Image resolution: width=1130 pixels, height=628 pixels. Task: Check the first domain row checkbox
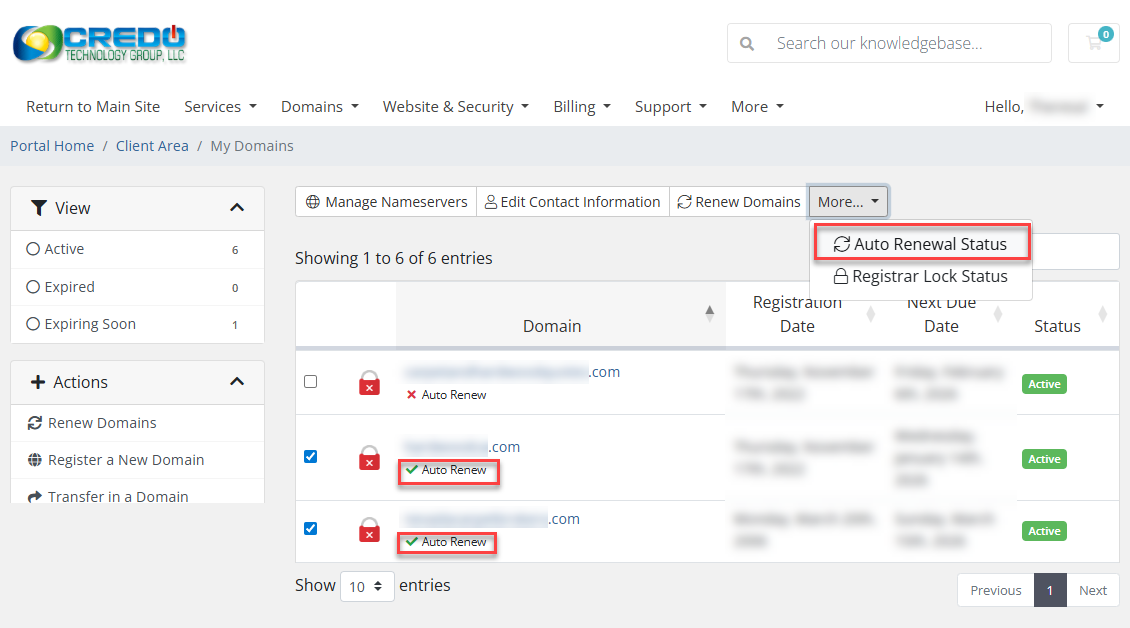tap(310, 382)
